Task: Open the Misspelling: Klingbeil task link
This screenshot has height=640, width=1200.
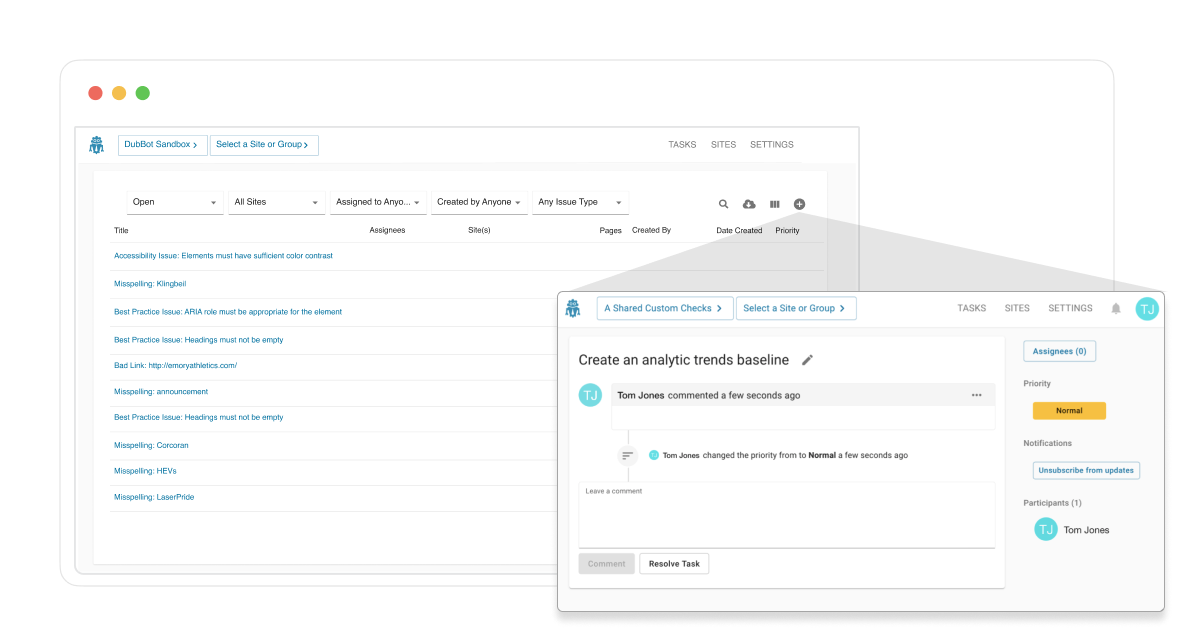Action: click(150, 284)
